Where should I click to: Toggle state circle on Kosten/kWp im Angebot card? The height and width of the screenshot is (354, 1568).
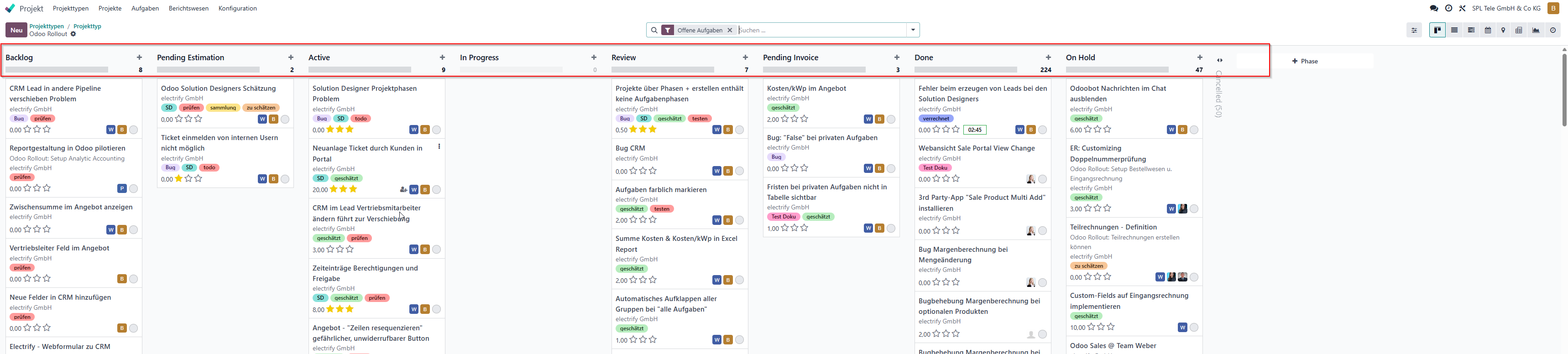coord(890,119)
